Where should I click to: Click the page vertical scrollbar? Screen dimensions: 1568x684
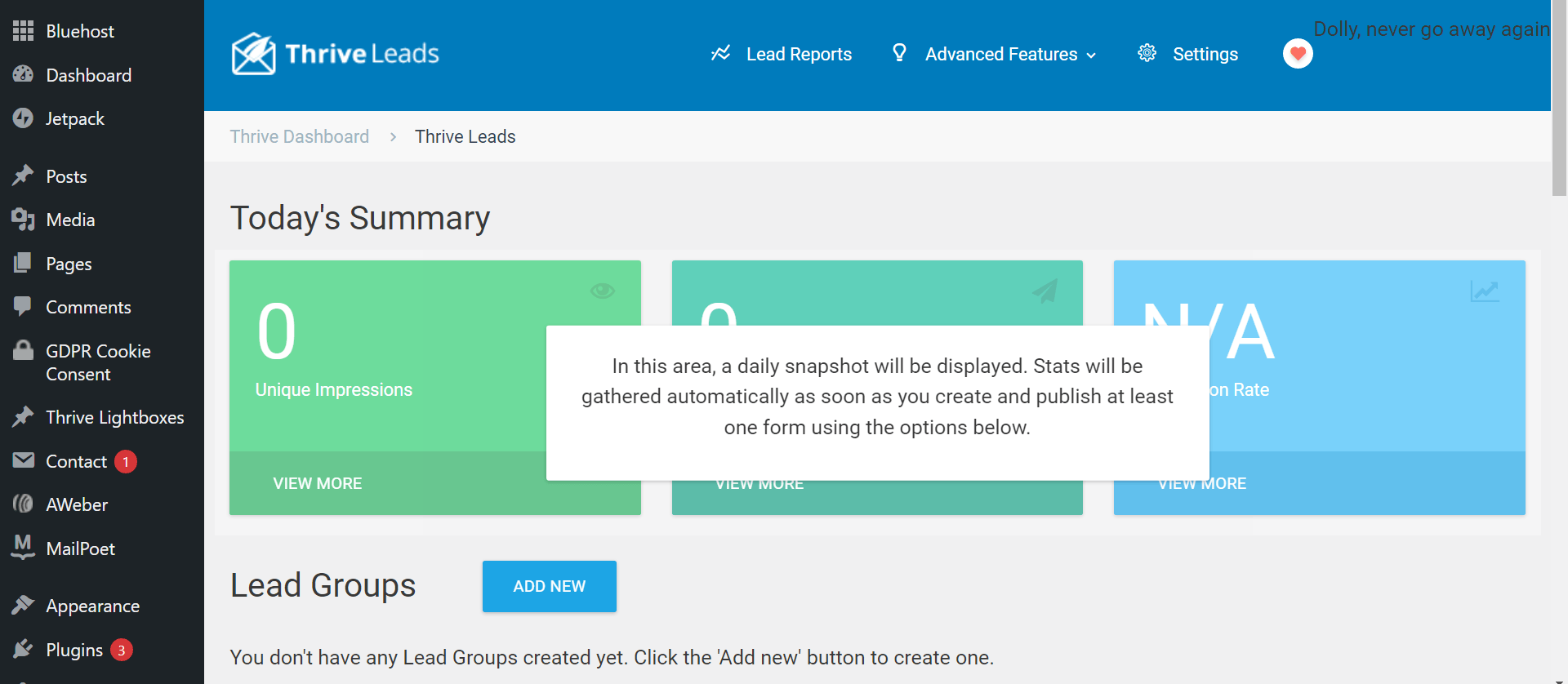pyautogui.click(x=1559, y=98)
